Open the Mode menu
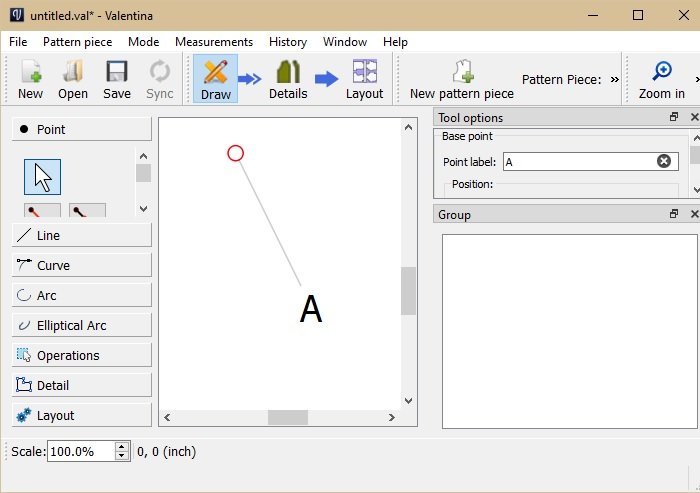This screenshot has height=493, width=700. (144, 42)
